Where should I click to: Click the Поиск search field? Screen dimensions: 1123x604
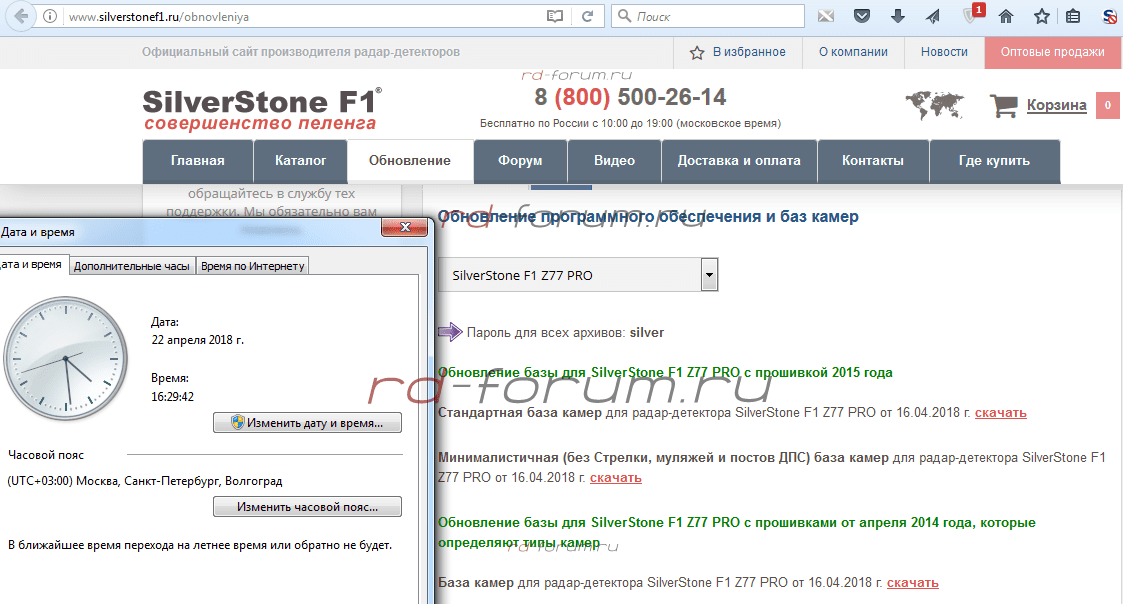(x=708, y=16)
